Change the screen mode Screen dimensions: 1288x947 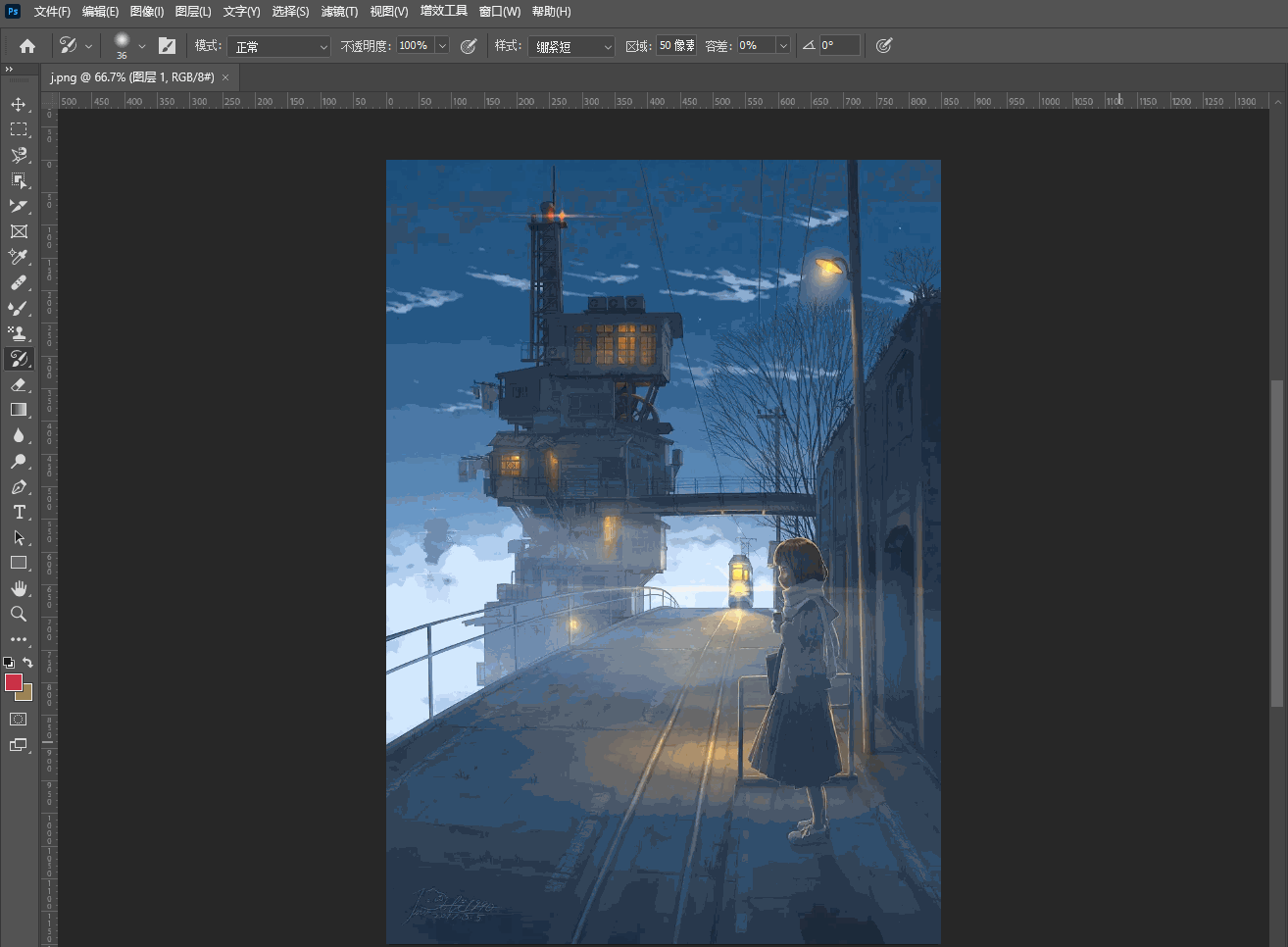click(x=19, y=745)
